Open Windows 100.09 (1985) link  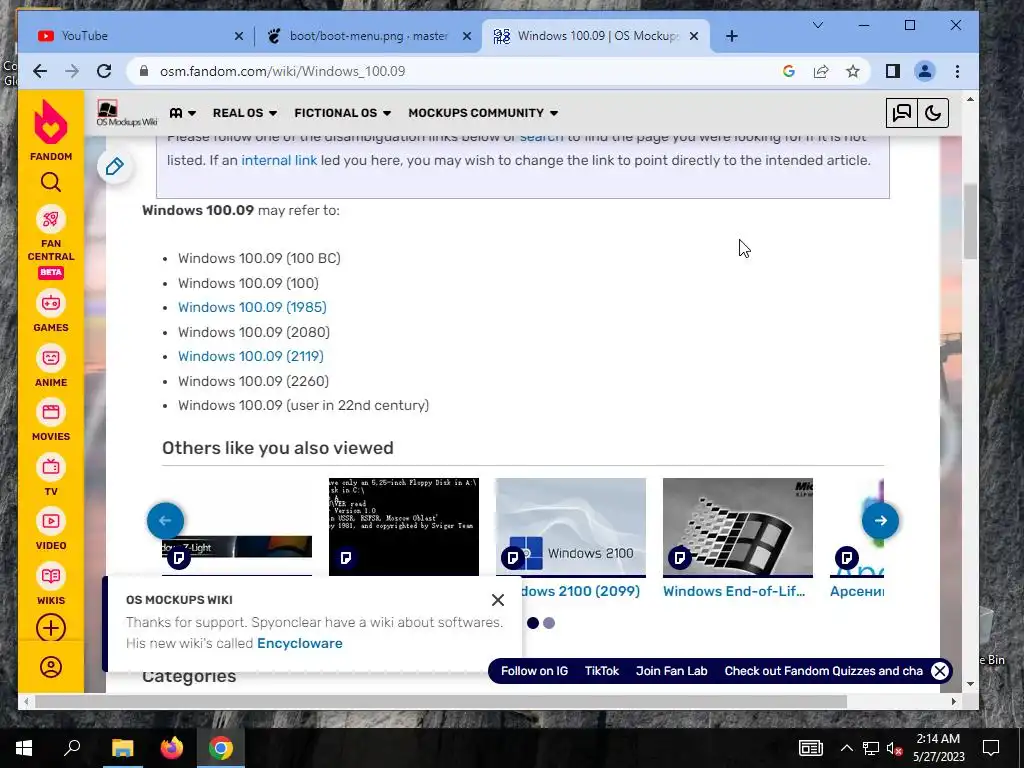pyautogui.click(x=252, y=307)
